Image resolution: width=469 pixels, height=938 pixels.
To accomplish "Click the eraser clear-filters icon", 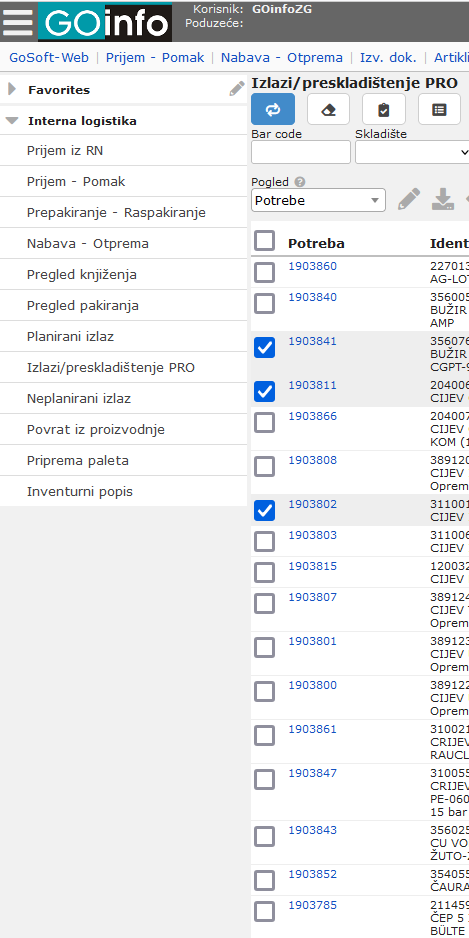I will (328, 109).
